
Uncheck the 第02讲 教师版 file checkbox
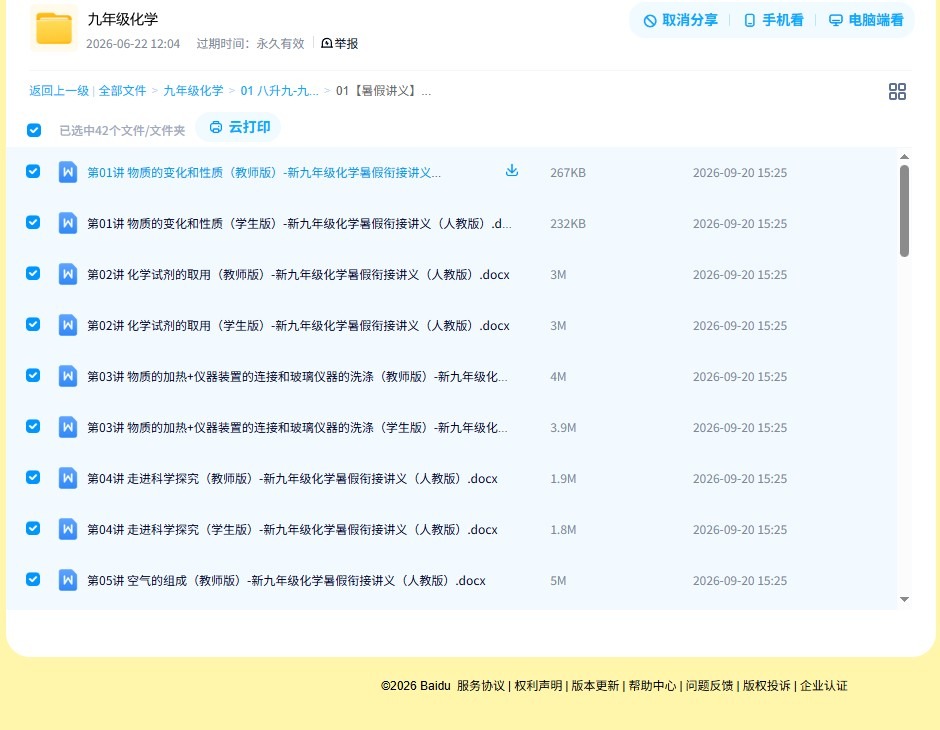pos(33,273)
